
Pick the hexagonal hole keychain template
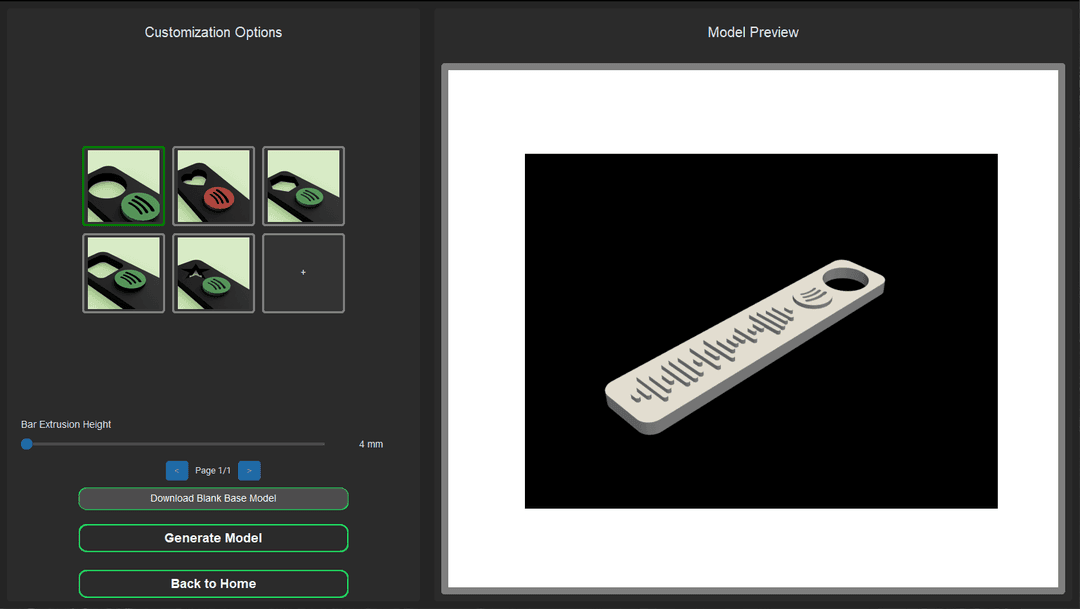tap(303, 186)
